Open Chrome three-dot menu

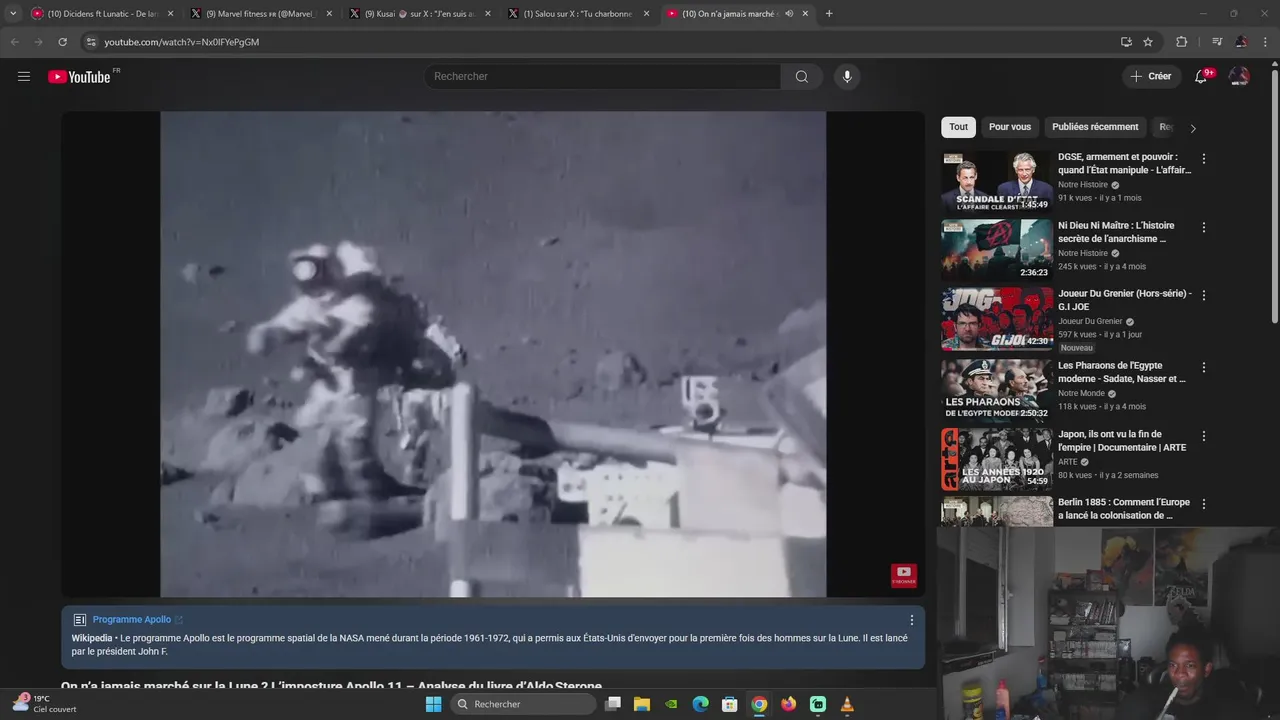point(1266,42)
